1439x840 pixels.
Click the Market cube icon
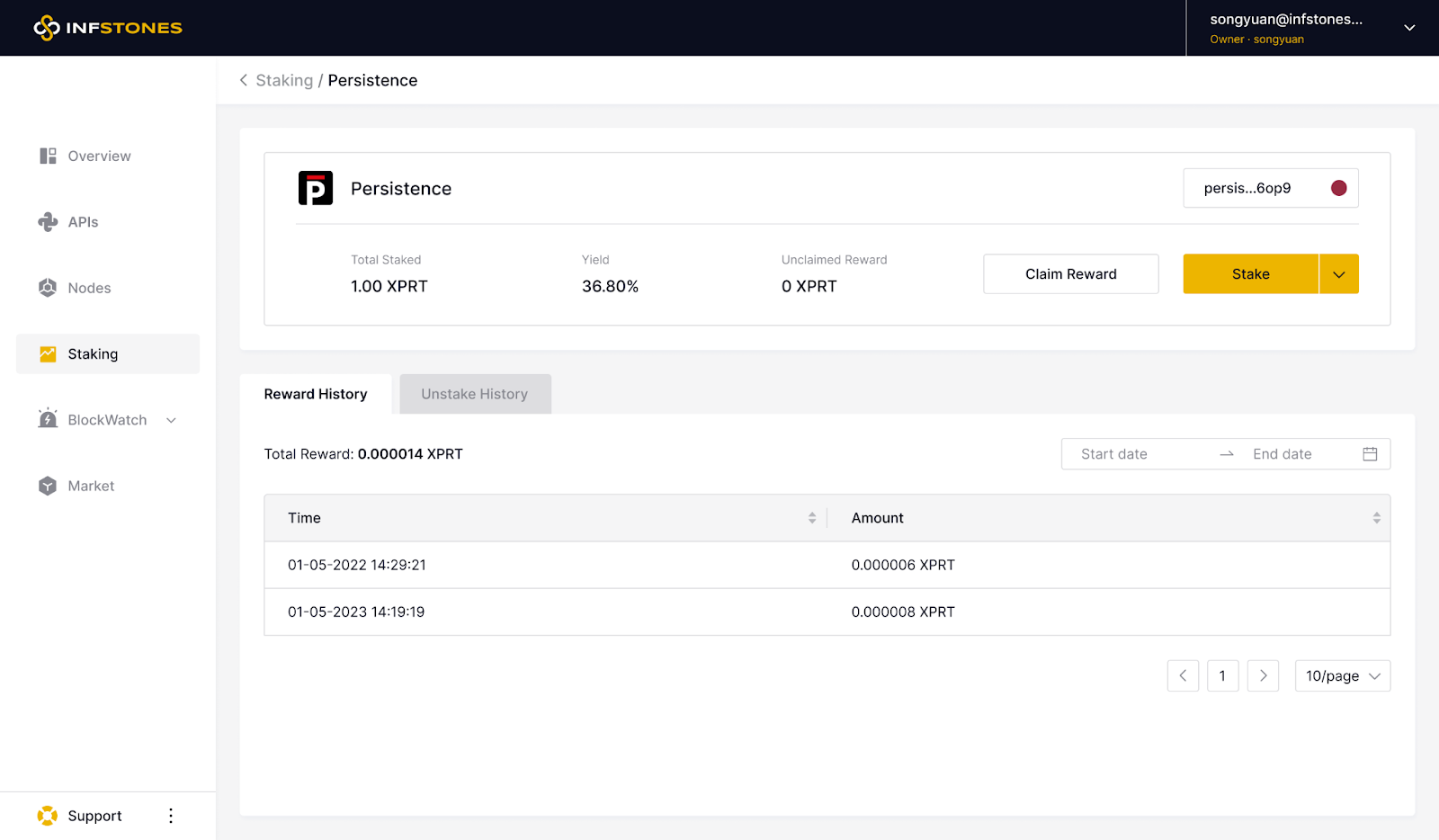tap(48, 486)
